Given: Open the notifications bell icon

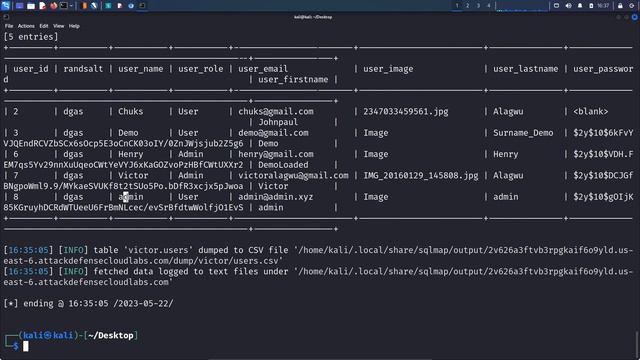Looking at the screenshot, I should pyautogui.click(x=580, y=6).
